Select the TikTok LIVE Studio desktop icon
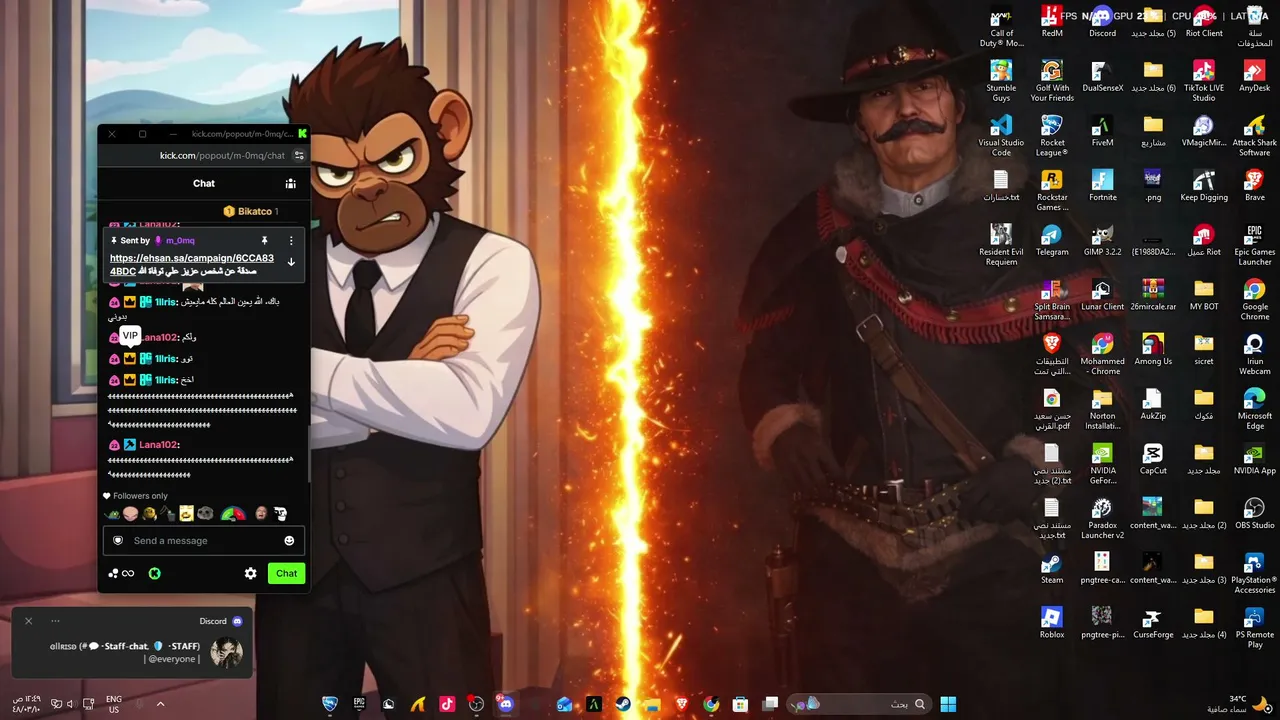 1204,81
